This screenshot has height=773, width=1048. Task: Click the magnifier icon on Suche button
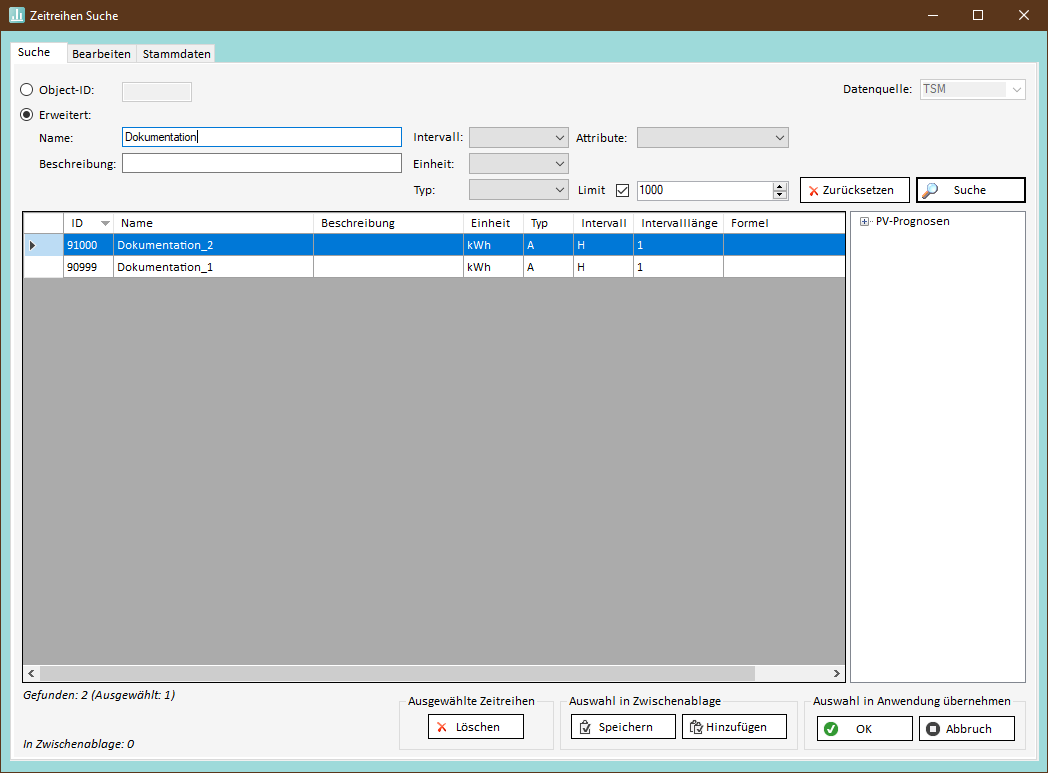[930, 190]
